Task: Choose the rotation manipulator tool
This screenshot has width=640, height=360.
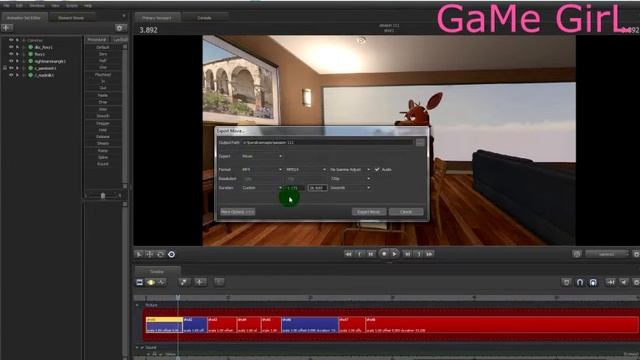Action: click(160, 254)
